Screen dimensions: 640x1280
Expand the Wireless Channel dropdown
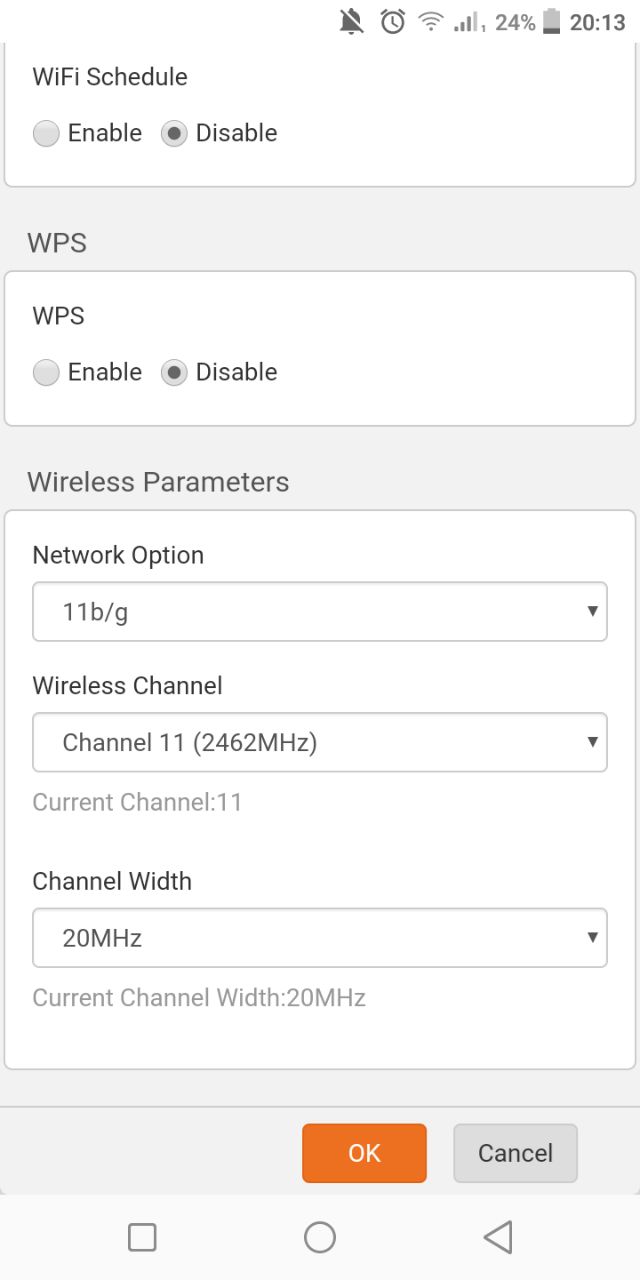coord(320,742)
